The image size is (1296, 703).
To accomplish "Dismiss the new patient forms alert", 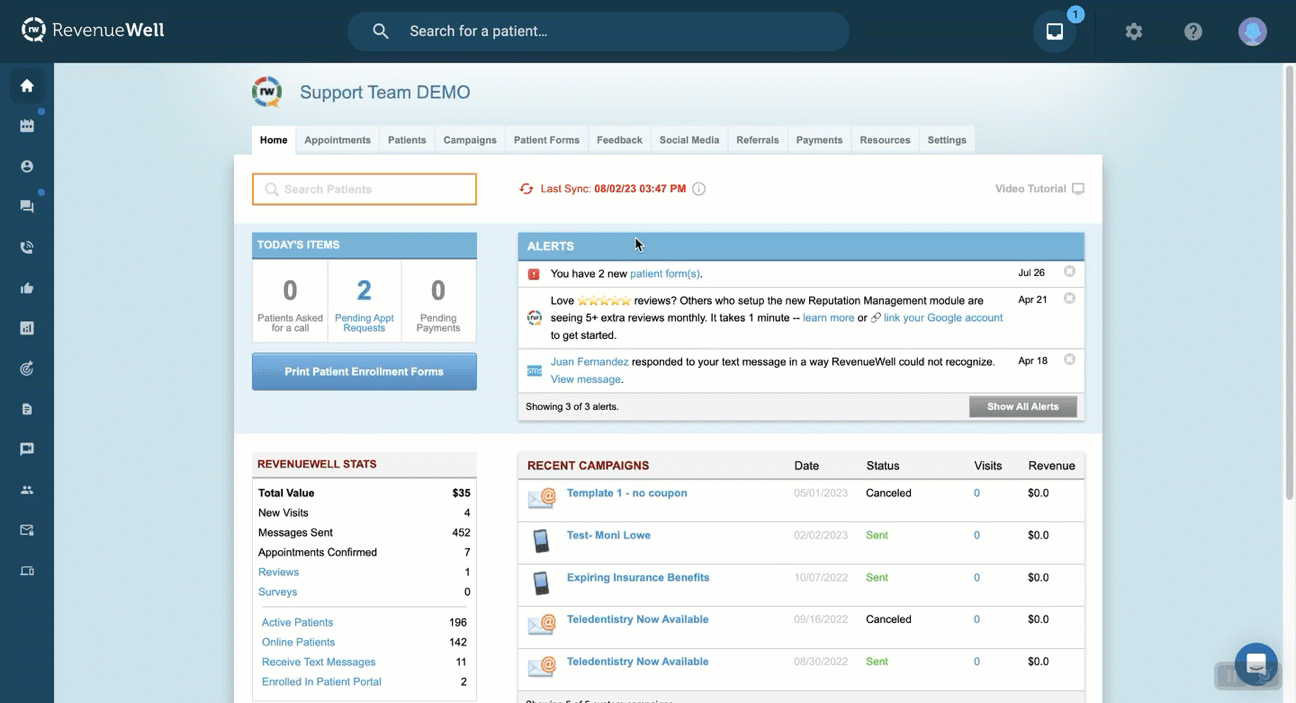I will tap(1070, 272).
